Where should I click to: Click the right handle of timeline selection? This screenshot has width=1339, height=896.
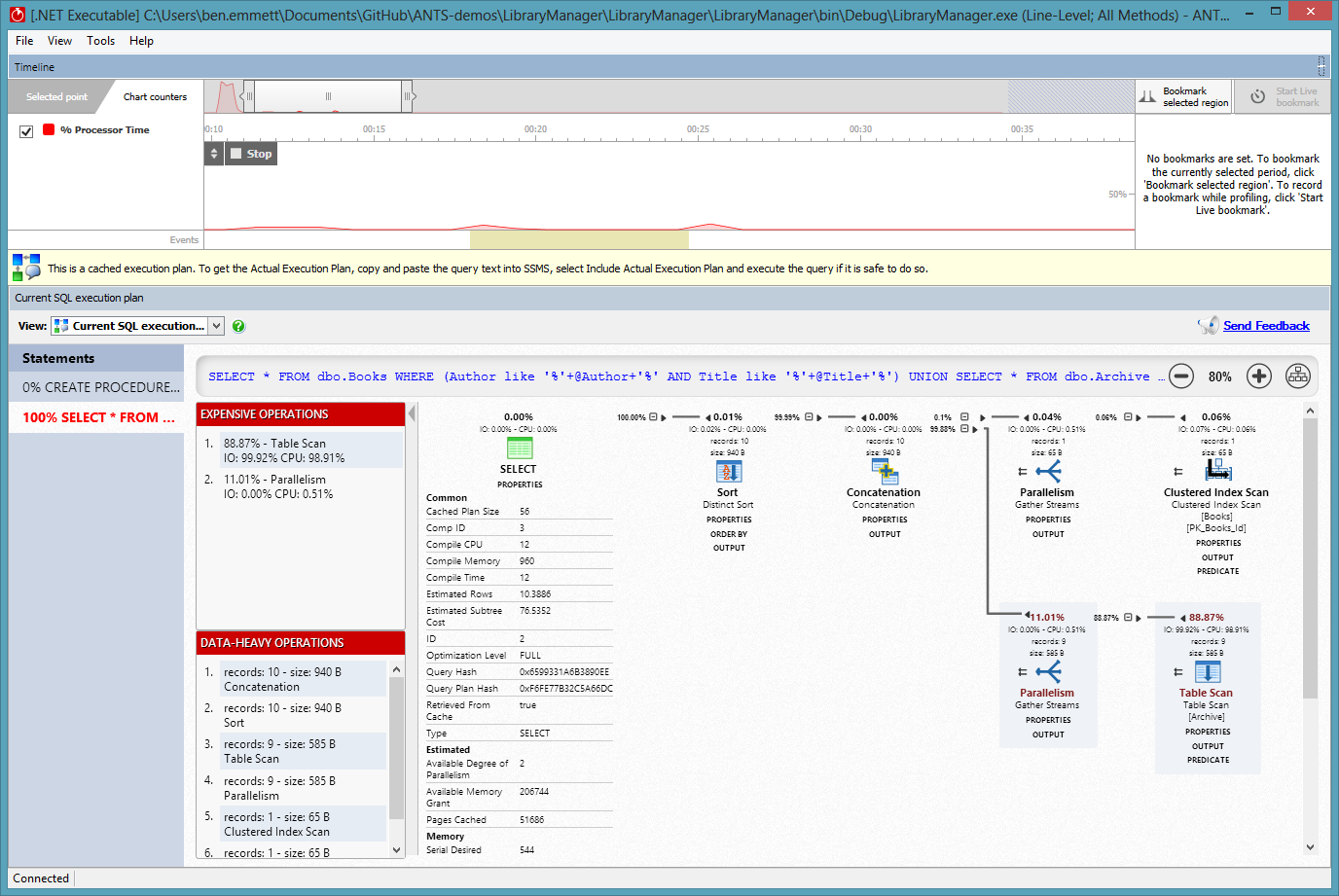coord(408,96)
